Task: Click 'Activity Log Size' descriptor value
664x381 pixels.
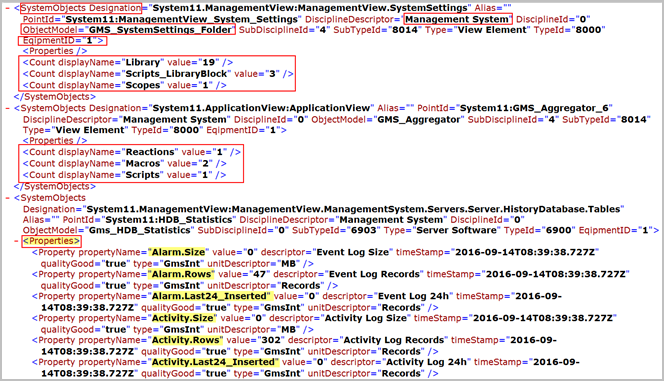Action: 365,318
